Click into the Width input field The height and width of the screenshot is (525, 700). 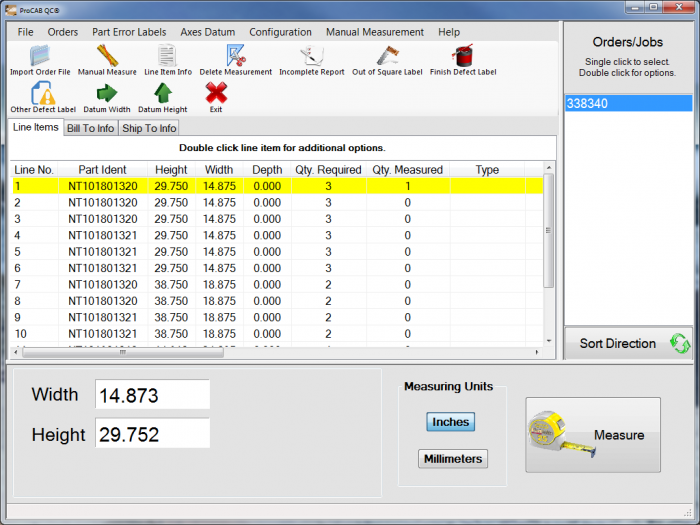tap(152, 395)
